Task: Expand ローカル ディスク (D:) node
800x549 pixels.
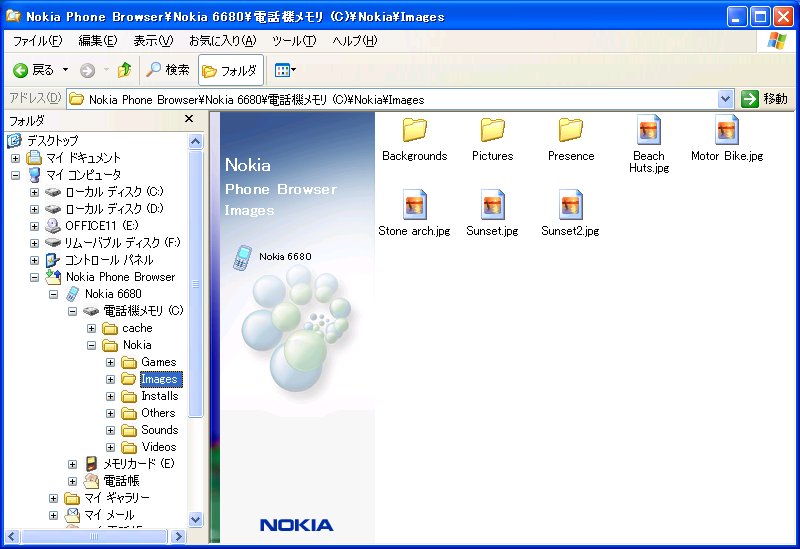Action: [34, 209]
